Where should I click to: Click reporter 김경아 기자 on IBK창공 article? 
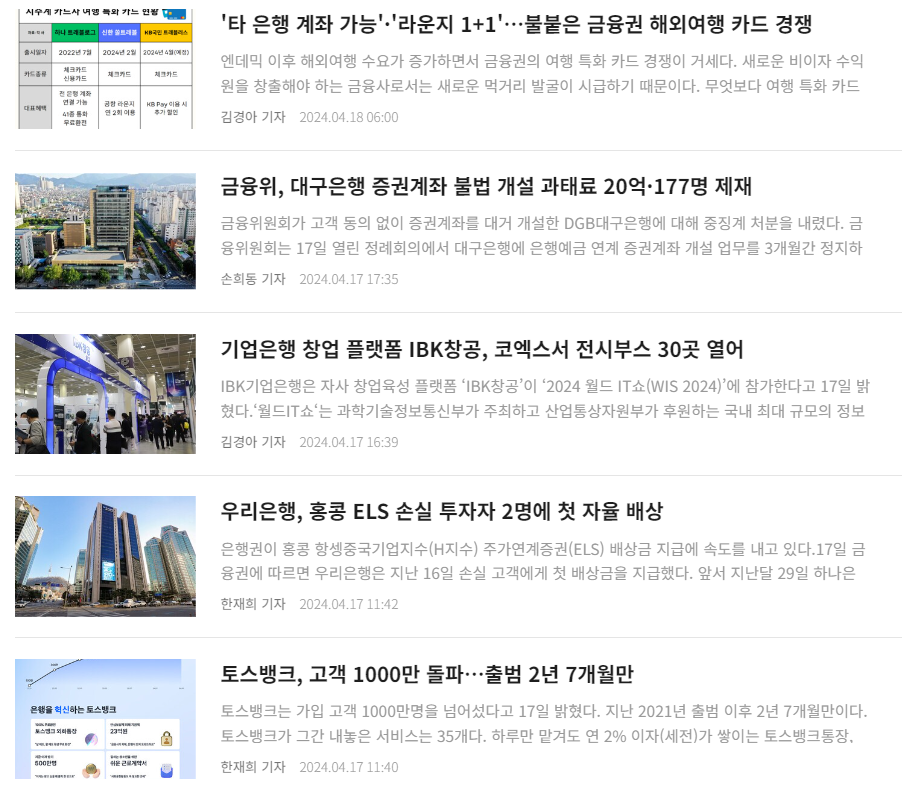point(253,442)
